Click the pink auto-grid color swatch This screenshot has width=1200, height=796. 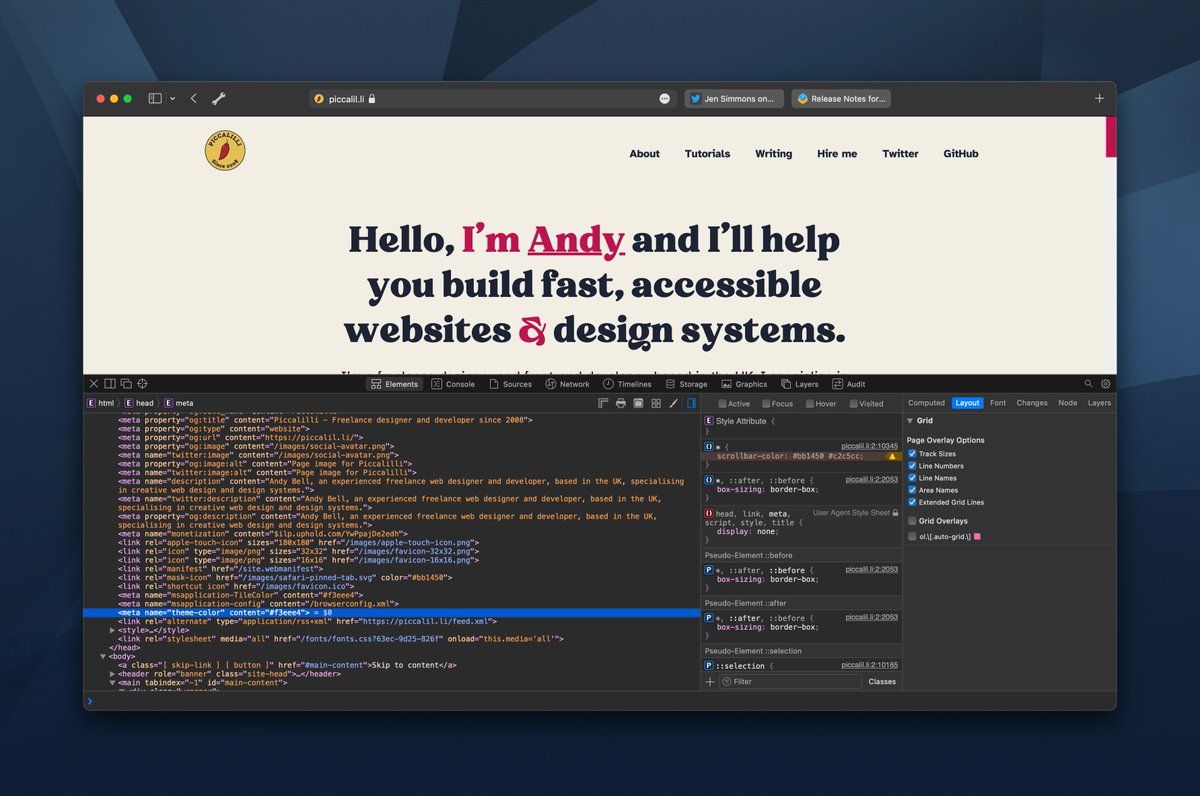pyautogui.click(x=977, y=537)
